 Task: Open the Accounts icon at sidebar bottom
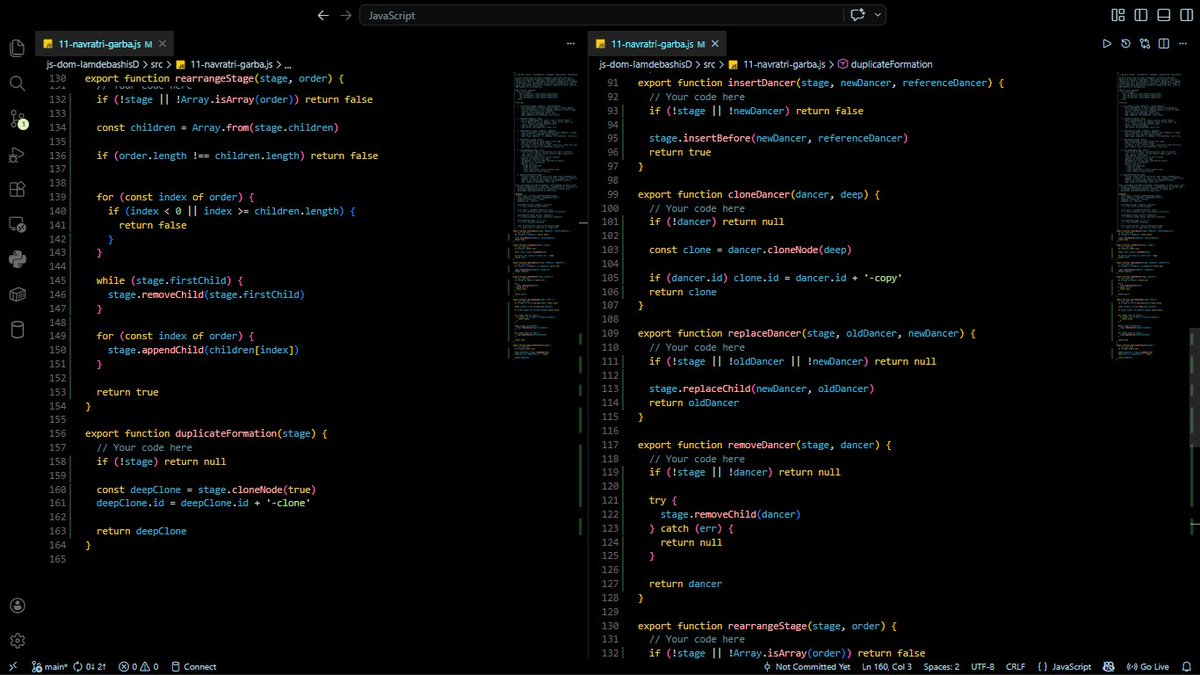(16, 604)
